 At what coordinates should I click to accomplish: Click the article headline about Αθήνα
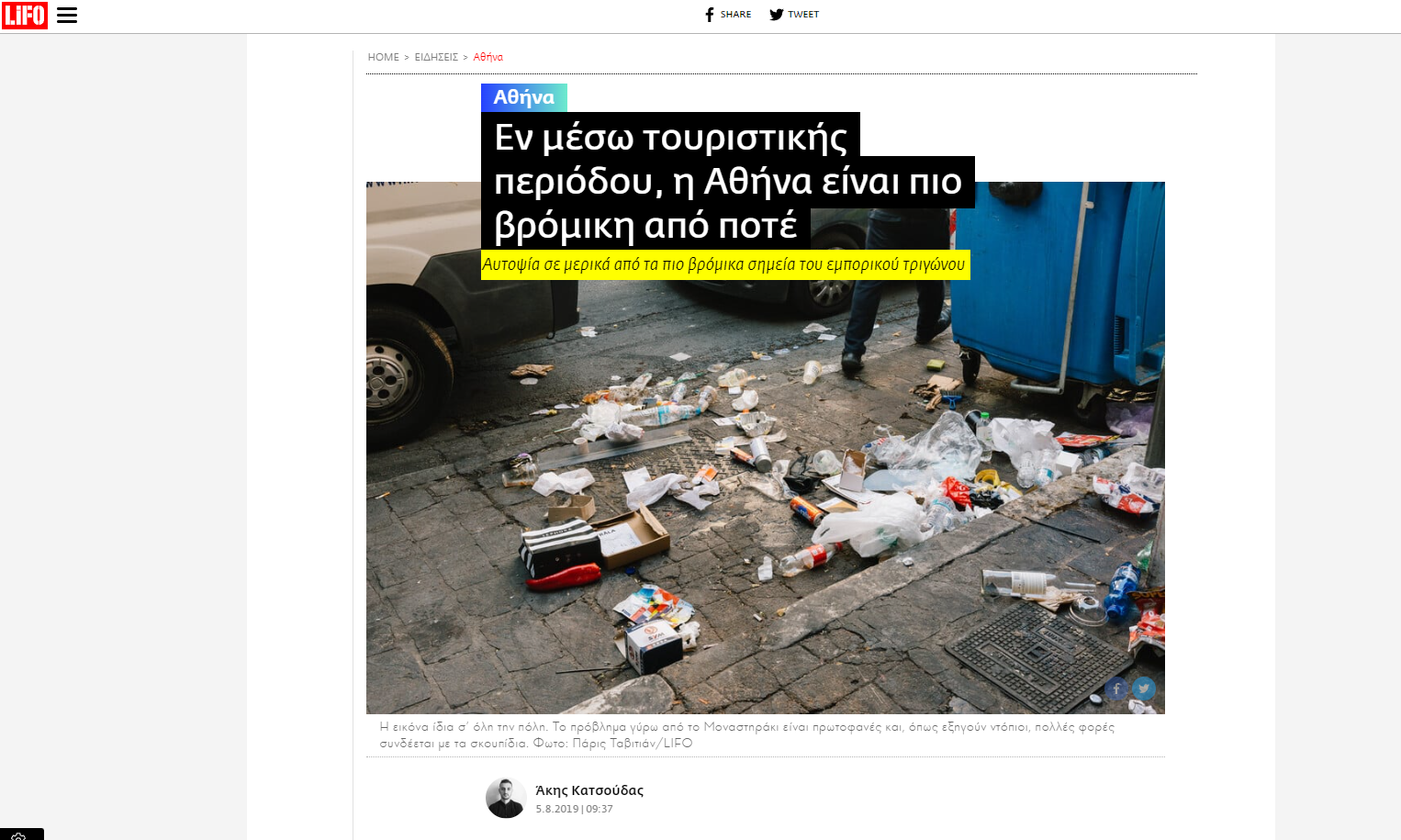click(728, 181)
